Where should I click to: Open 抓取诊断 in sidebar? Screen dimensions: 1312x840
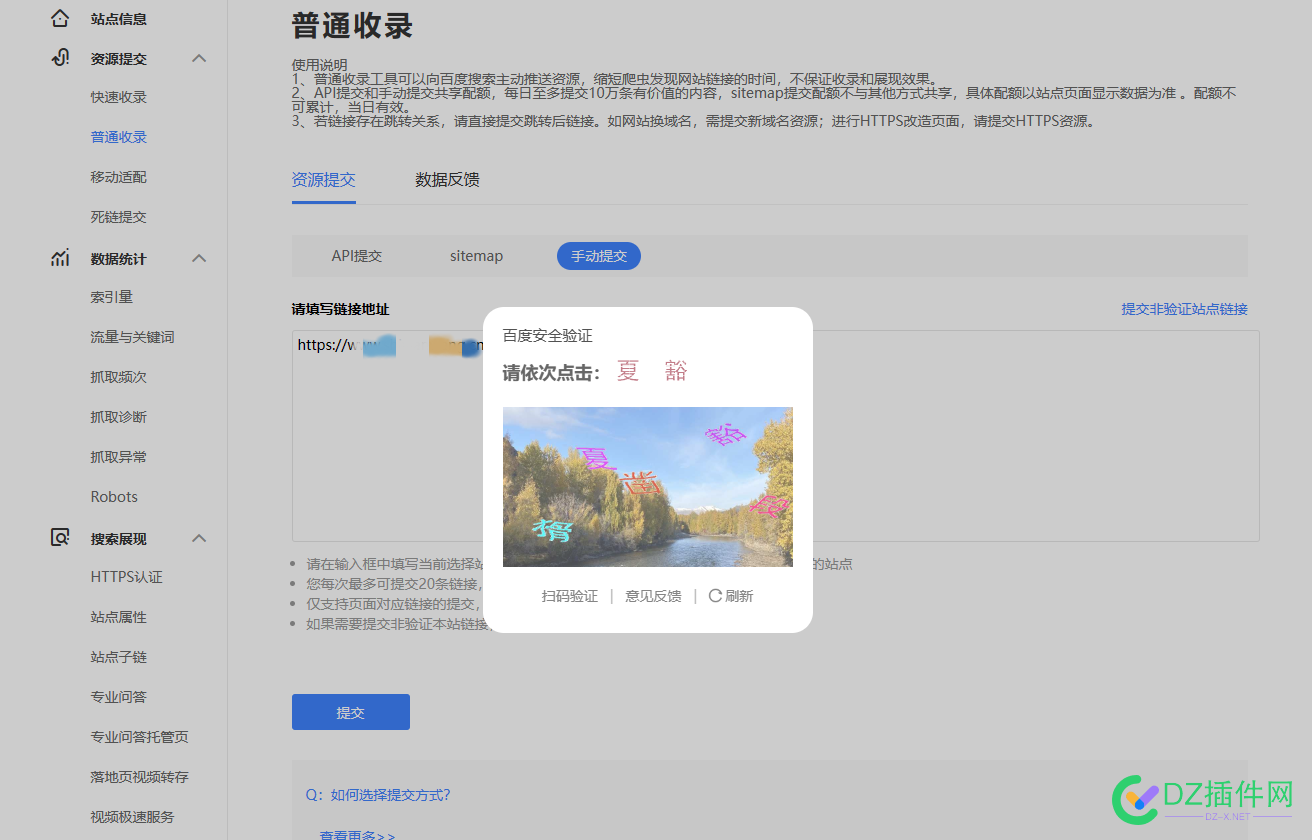118,417
